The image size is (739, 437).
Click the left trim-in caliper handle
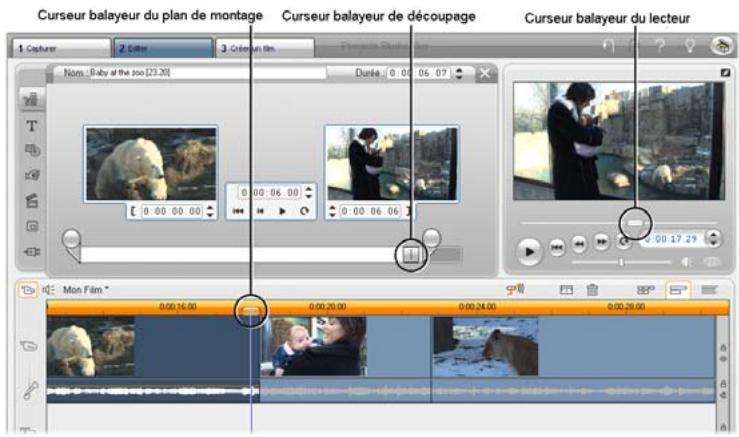click(x=72, y=239)
